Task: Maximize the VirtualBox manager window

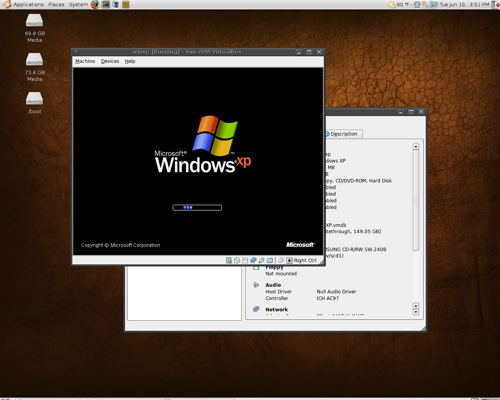Action: [x=411, y=112]
